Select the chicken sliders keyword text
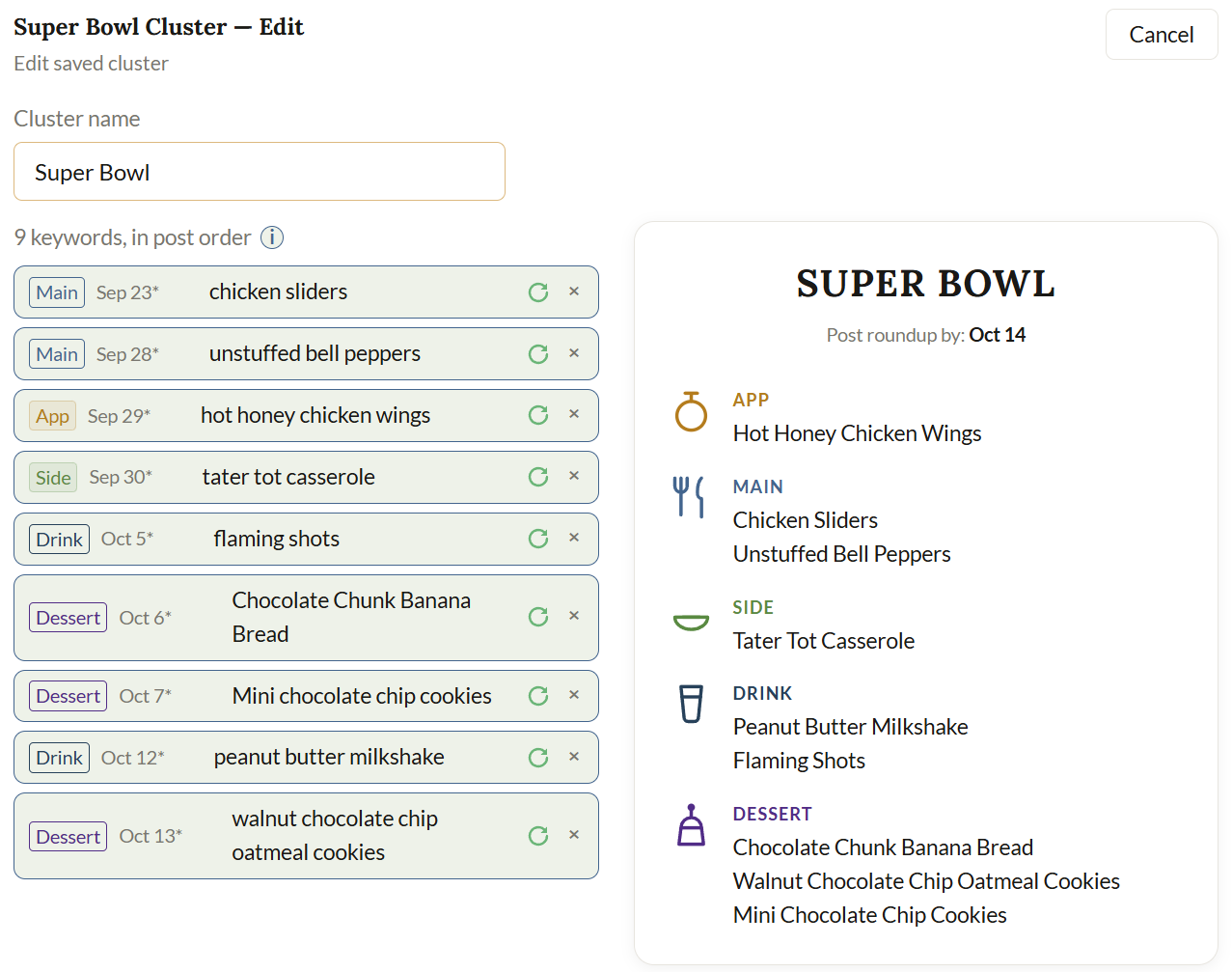 coord(278,292)
